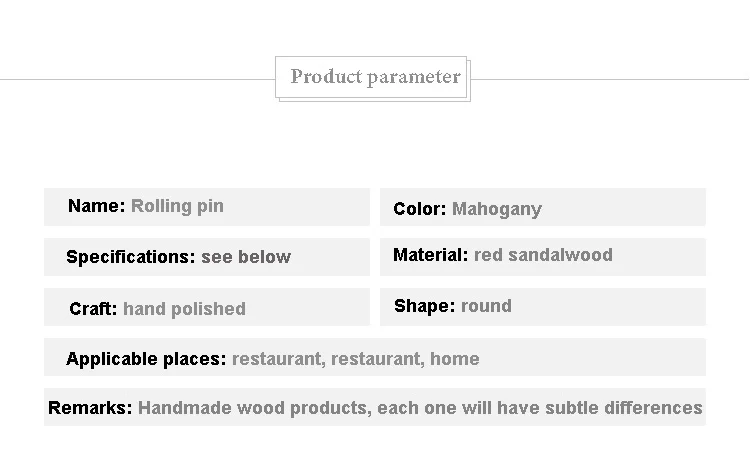Click the 'Remarks:' bold label
This screenshot has height=456, width=750.
click(x=90, y=408)
